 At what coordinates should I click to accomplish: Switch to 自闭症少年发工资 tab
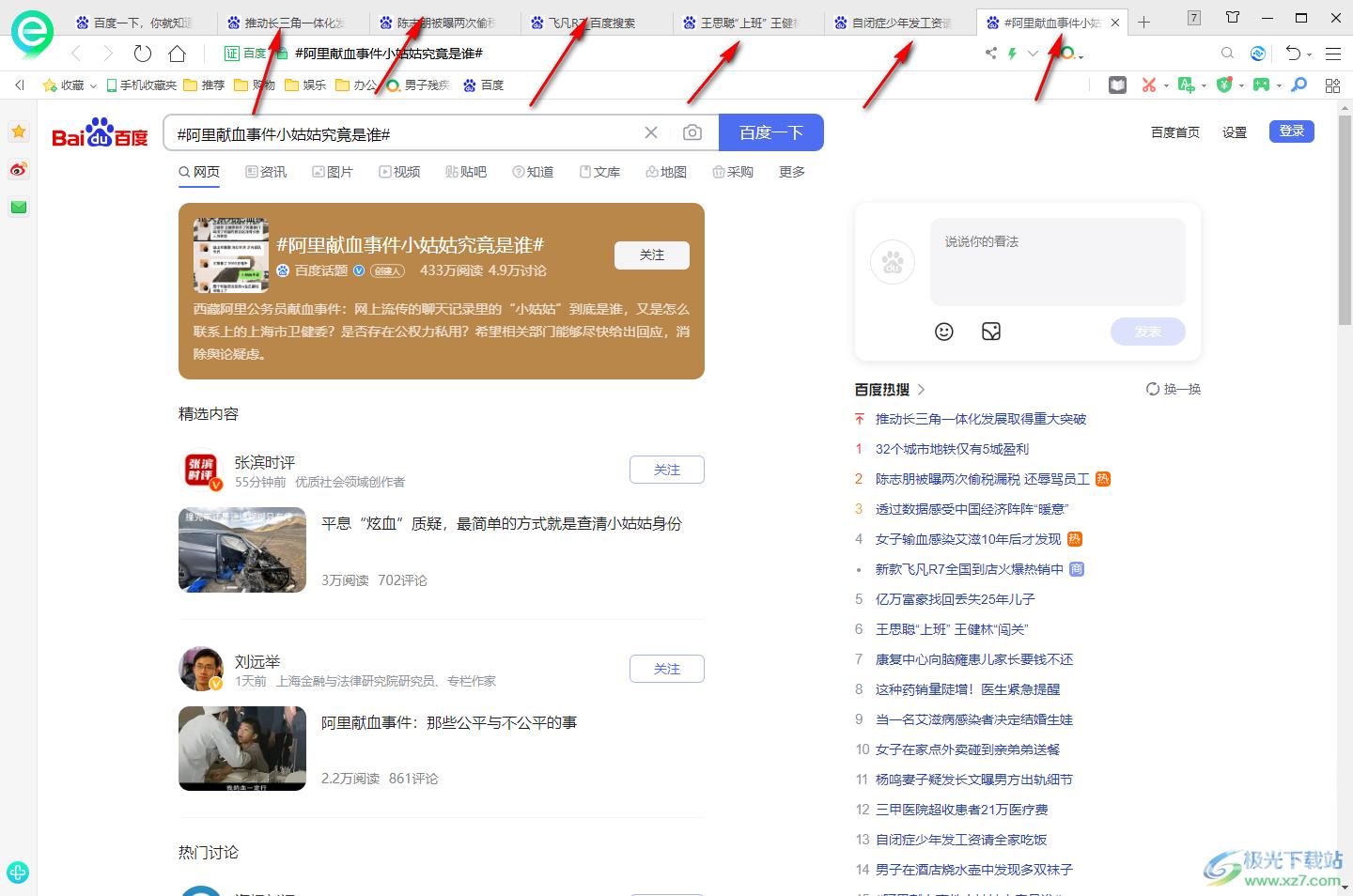(x=901, y=23)
